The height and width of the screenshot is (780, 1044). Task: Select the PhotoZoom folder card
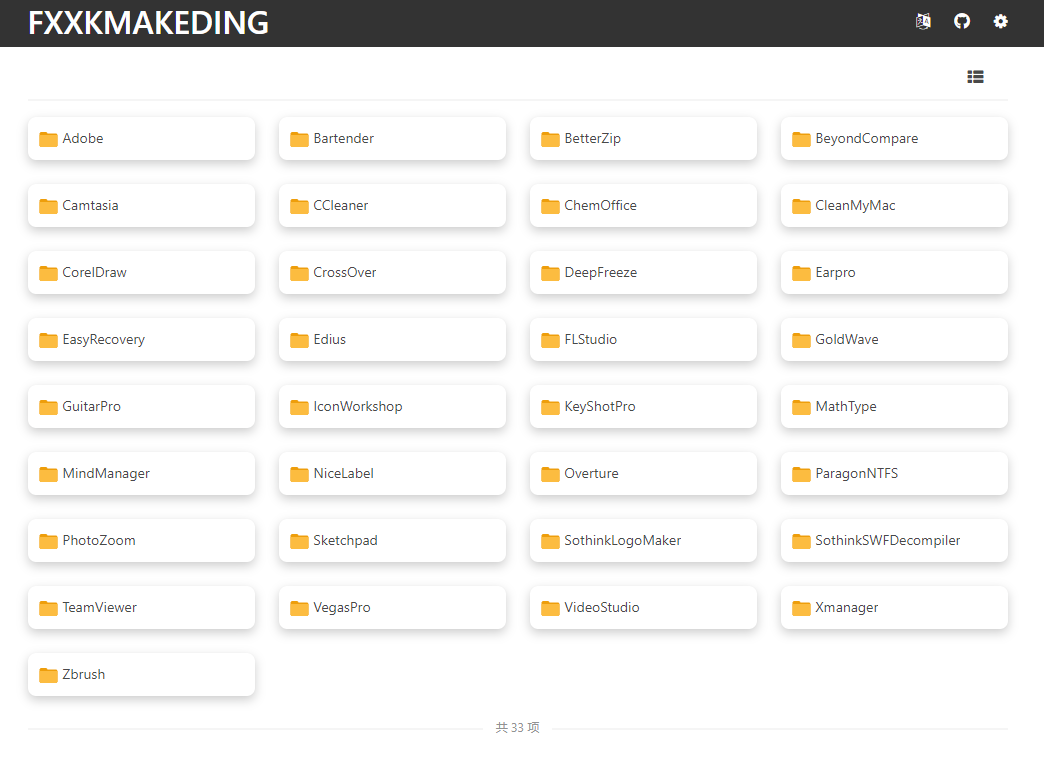coord(141,540)
